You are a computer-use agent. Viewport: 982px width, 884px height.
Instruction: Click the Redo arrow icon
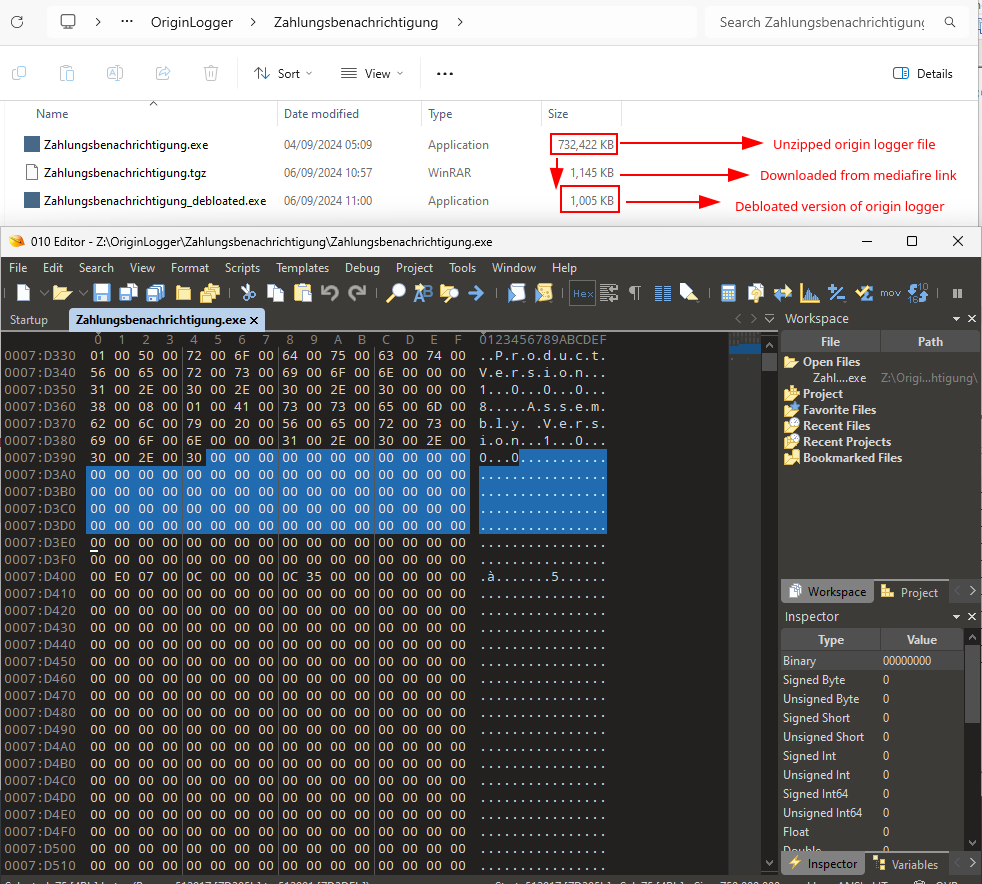(x=357, y=292)
